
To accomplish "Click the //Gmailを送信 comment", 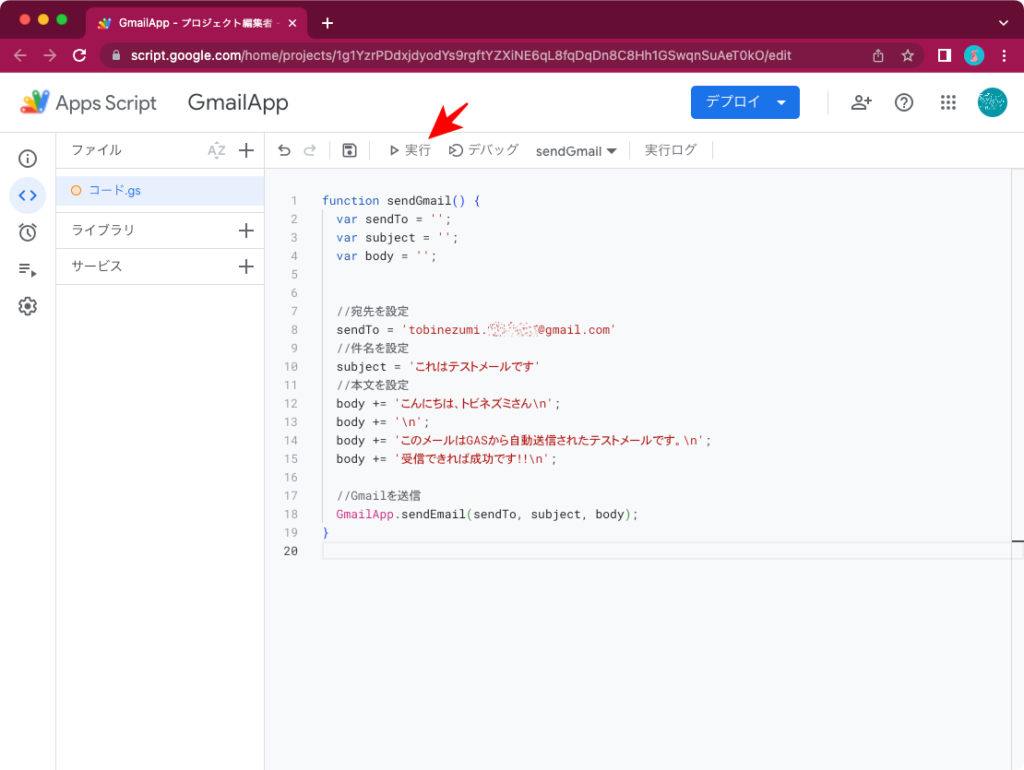I will (379, 496).
